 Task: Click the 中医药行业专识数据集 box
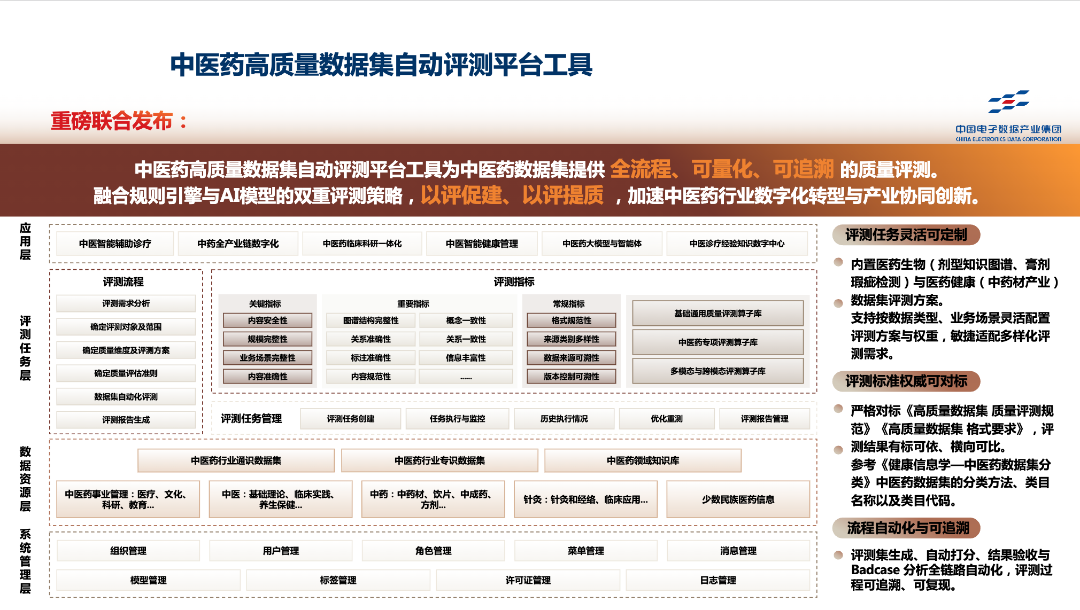pos(439,461)
